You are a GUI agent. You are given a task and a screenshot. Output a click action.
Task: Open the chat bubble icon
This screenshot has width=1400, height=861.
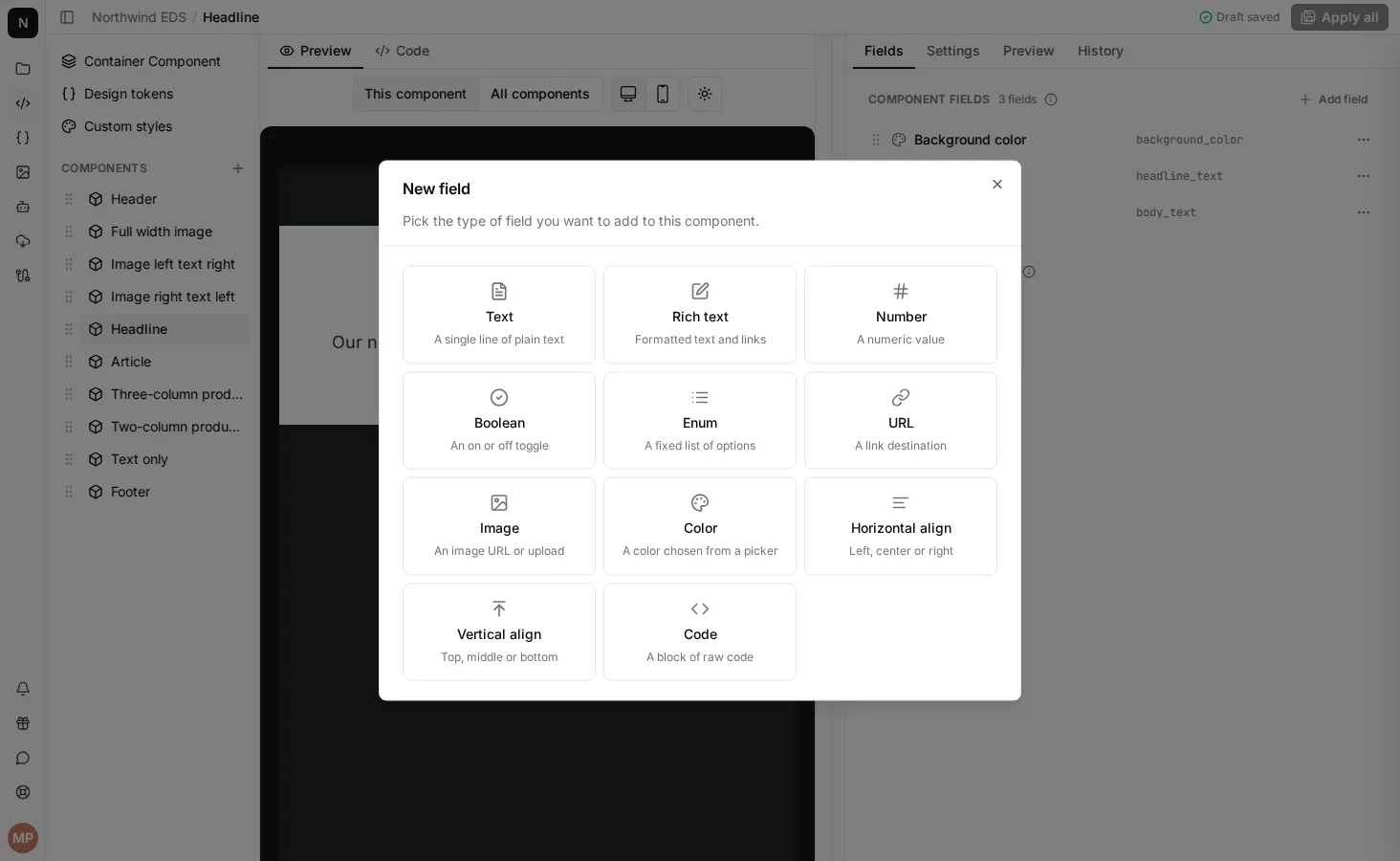tap(23, 758)
